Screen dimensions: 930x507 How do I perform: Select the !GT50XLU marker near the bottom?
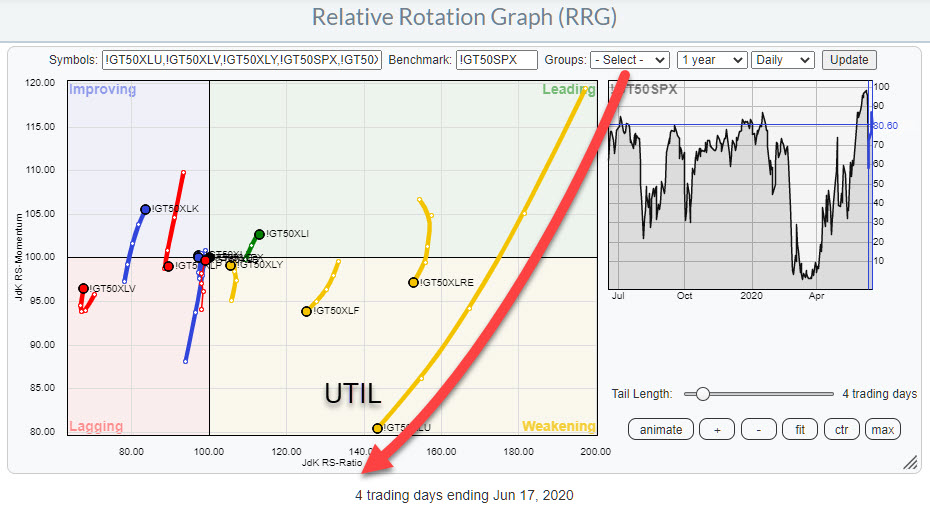377,428
